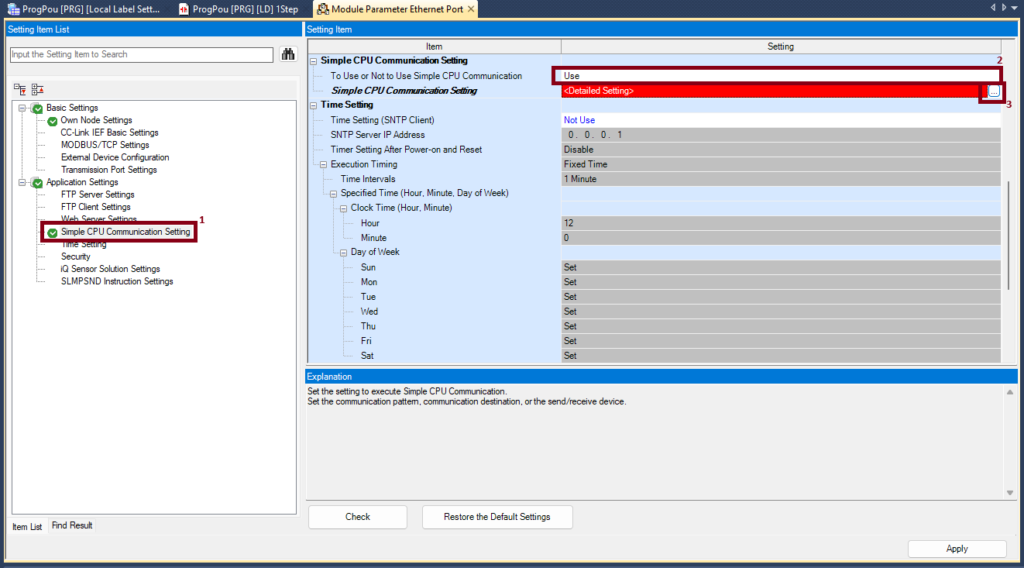This screenshot has height=568, width=1024.
Task: Click the Apply button
Action: (956, 548)
